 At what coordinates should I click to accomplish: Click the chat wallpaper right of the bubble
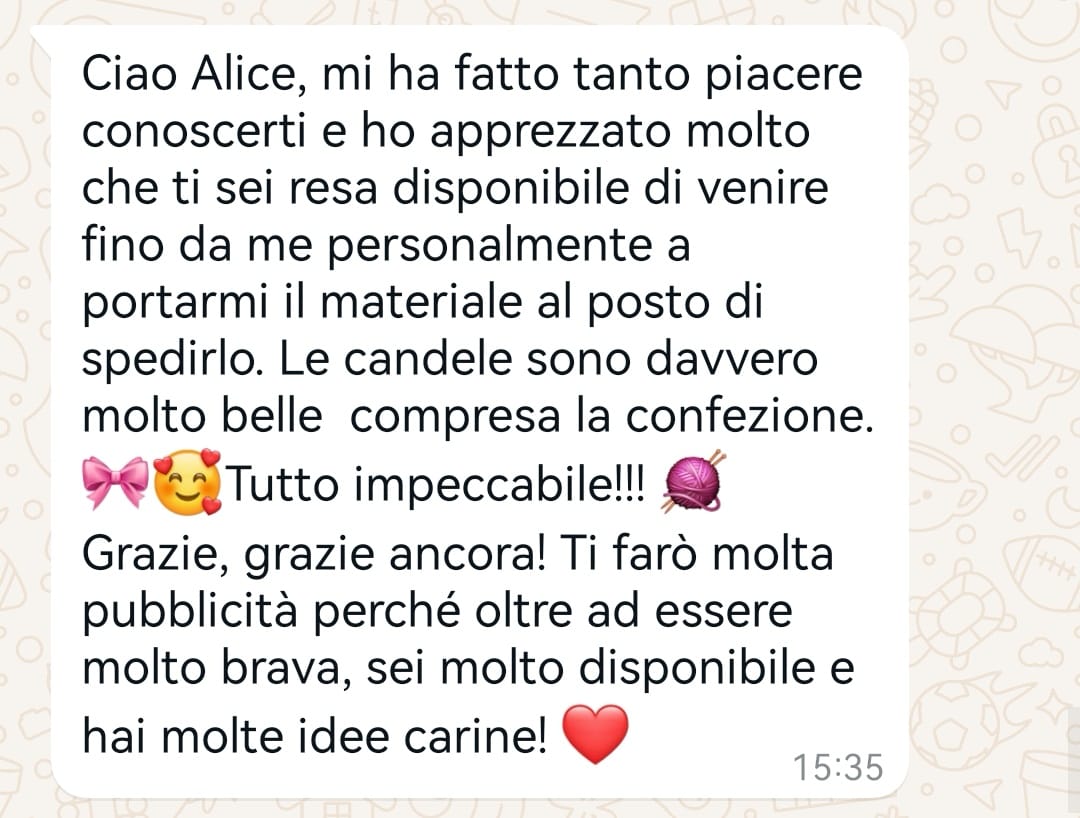pyautogui.click(x=992, y=413)
